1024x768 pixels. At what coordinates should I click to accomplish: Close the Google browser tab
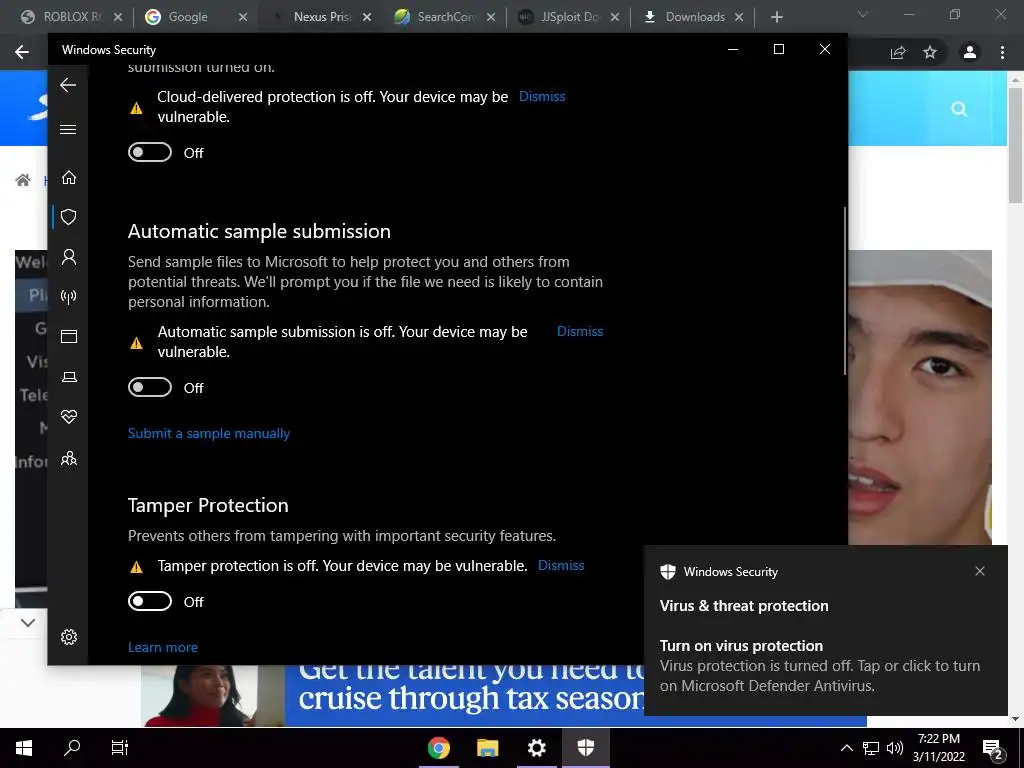pyautogui.click(x=243, y=18)
